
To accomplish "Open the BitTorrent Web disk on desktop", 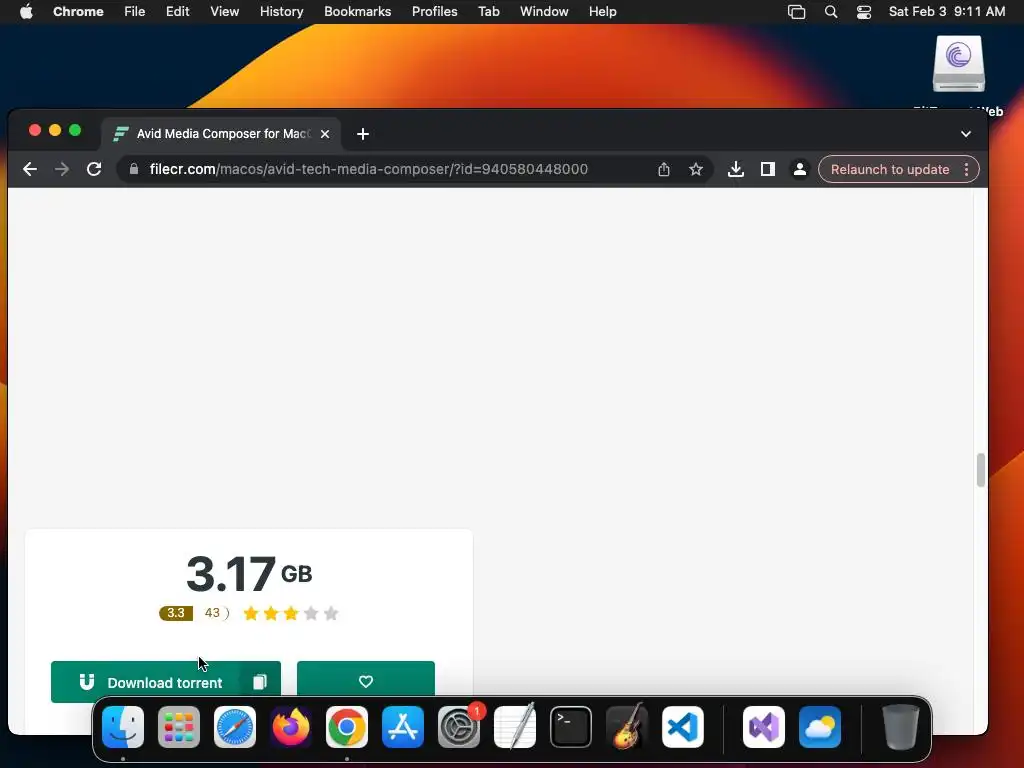I will pos(958,64).
